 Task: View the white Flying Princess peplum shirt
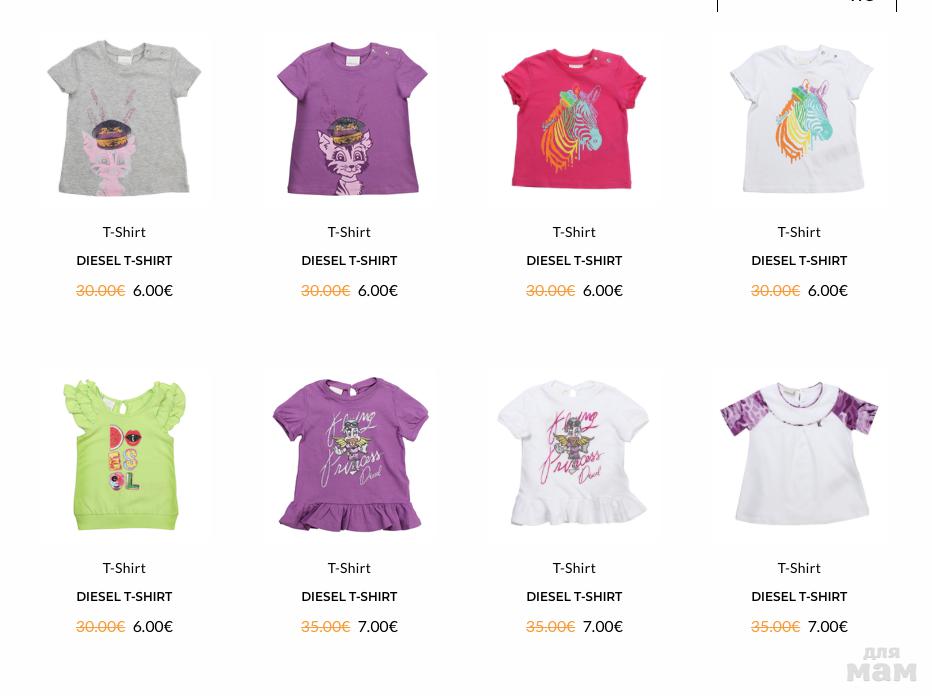pyautogui.click(x=573, y=455)
